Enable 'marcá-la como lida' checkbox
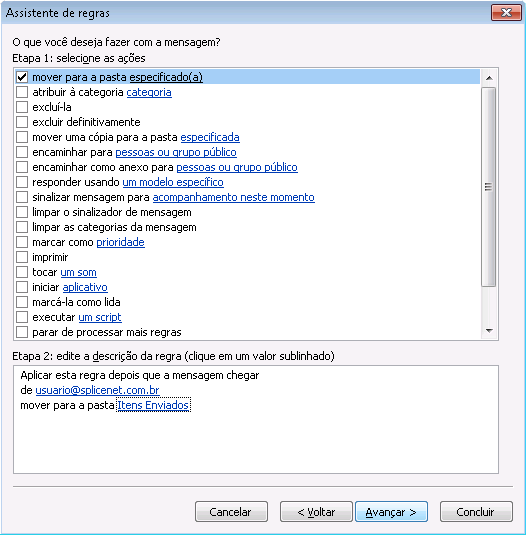Viewport: 526px width, 535px height. point(22,302)
